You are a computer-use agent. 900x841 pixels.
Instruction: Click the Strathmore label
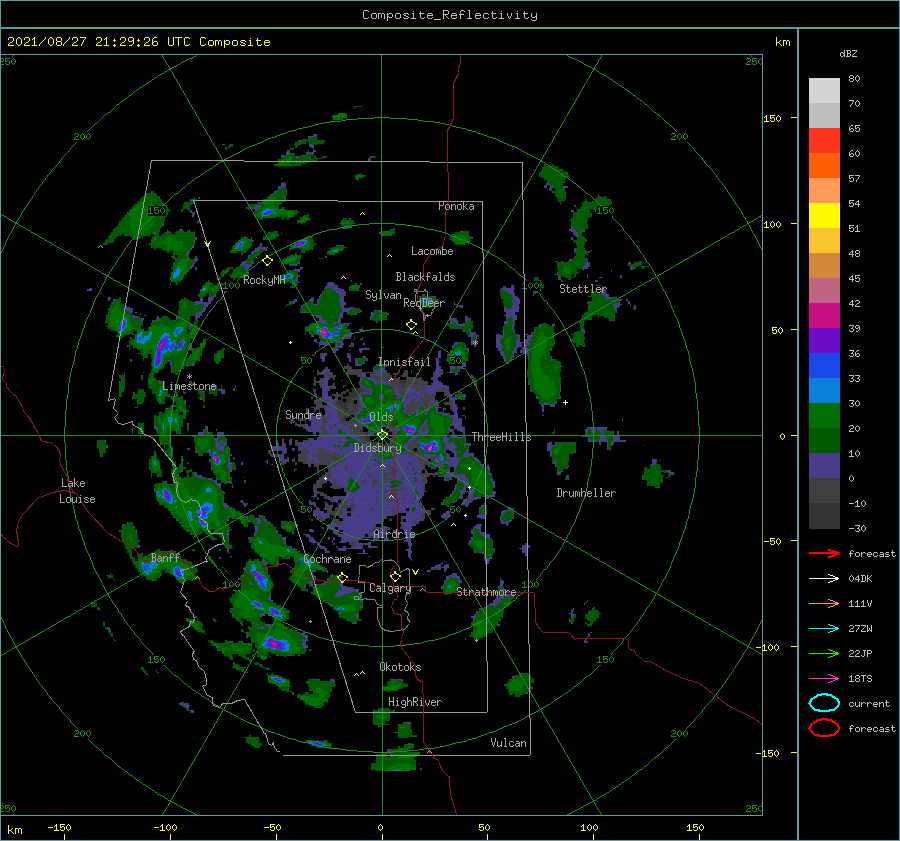tap(486, 592)
